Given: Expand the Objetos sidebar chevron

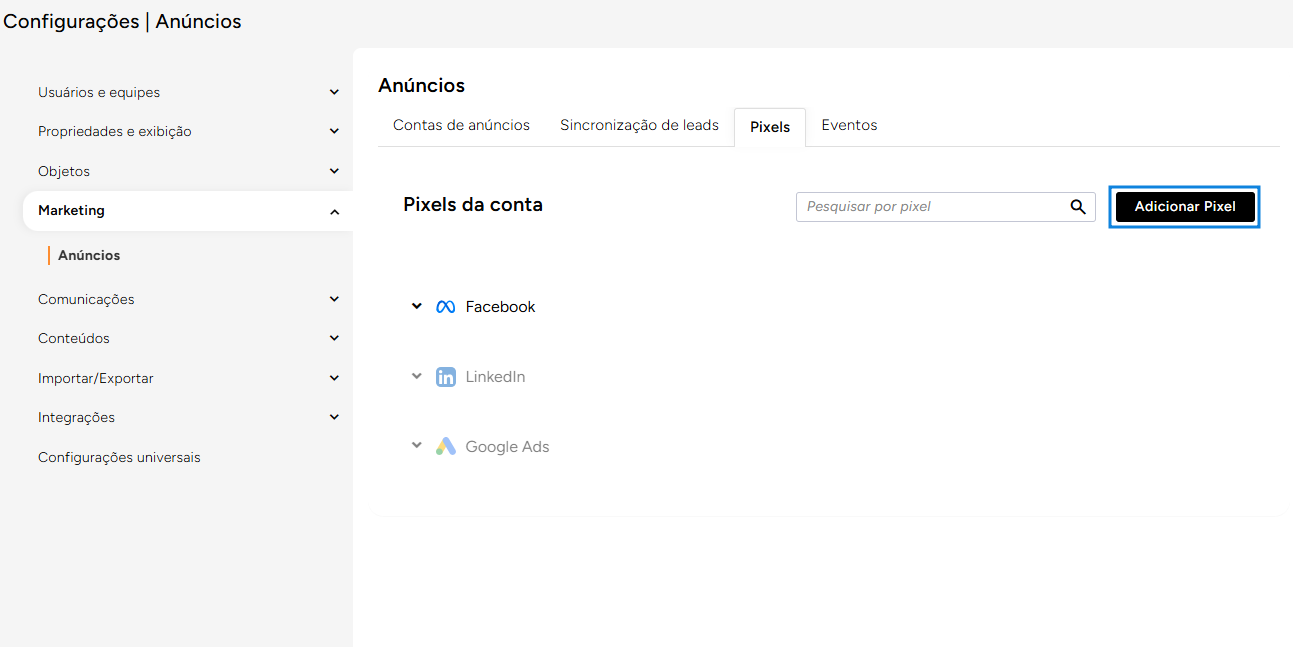Looking at the screenshot, I should click(334, 171).
